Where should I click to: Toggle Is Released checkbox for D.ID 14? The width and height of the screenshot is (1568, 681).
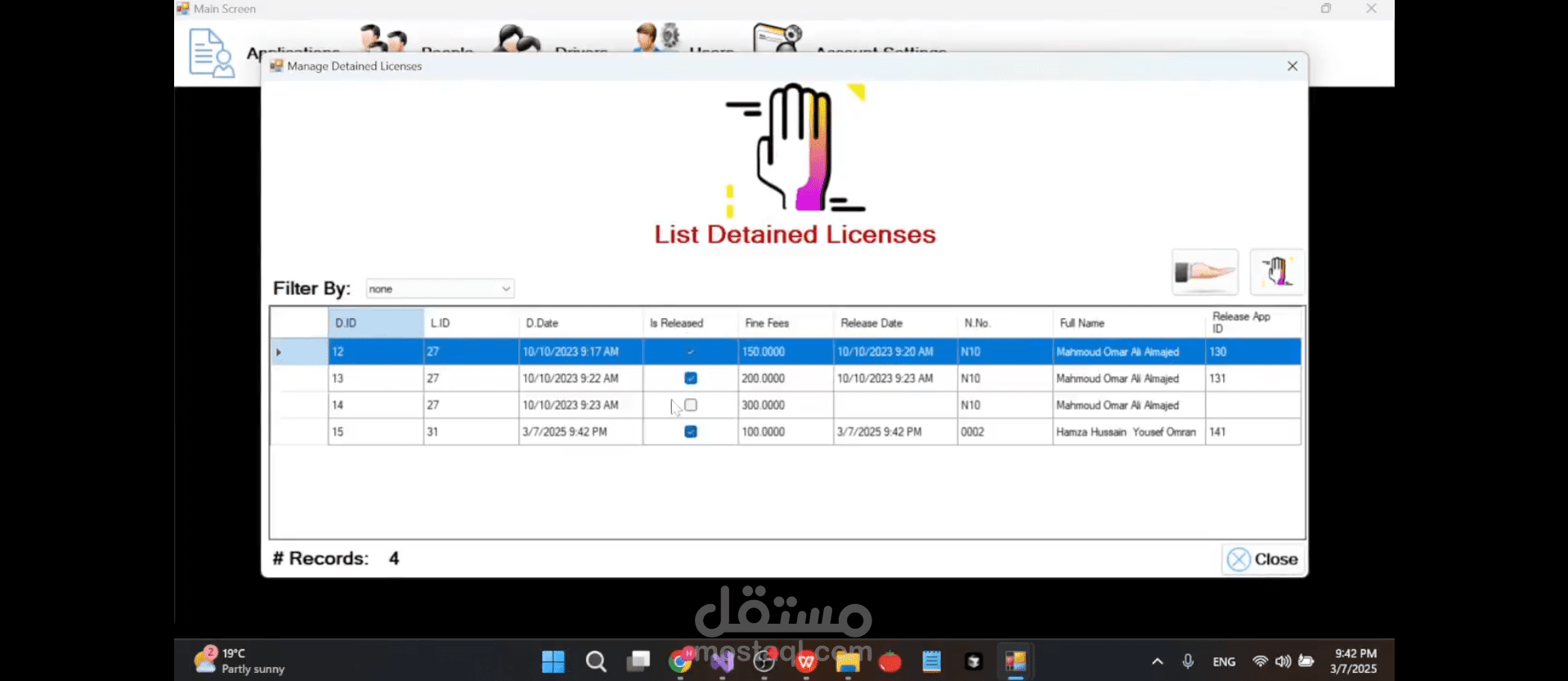click(691, 405)
